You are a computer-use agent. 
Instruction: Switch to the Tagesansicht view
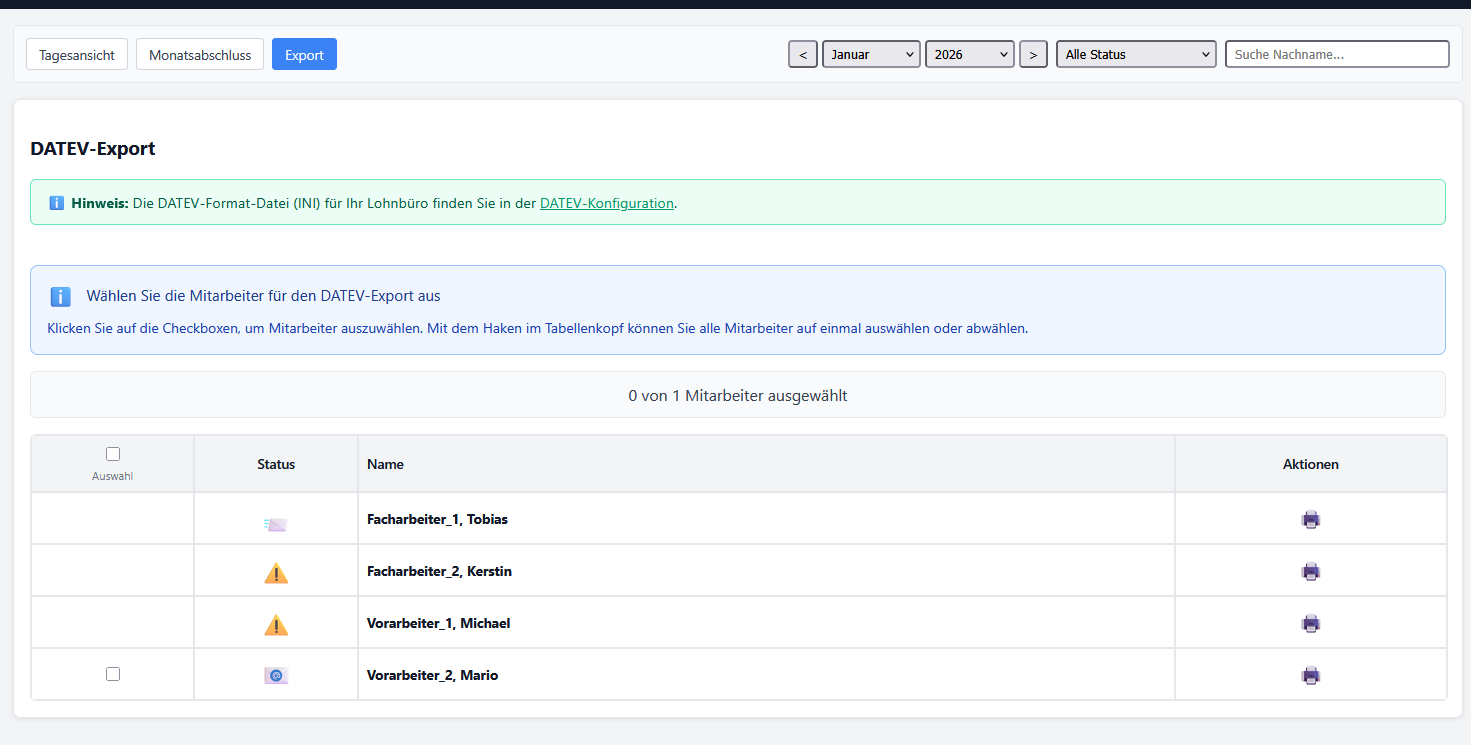[x=77, y=54]
